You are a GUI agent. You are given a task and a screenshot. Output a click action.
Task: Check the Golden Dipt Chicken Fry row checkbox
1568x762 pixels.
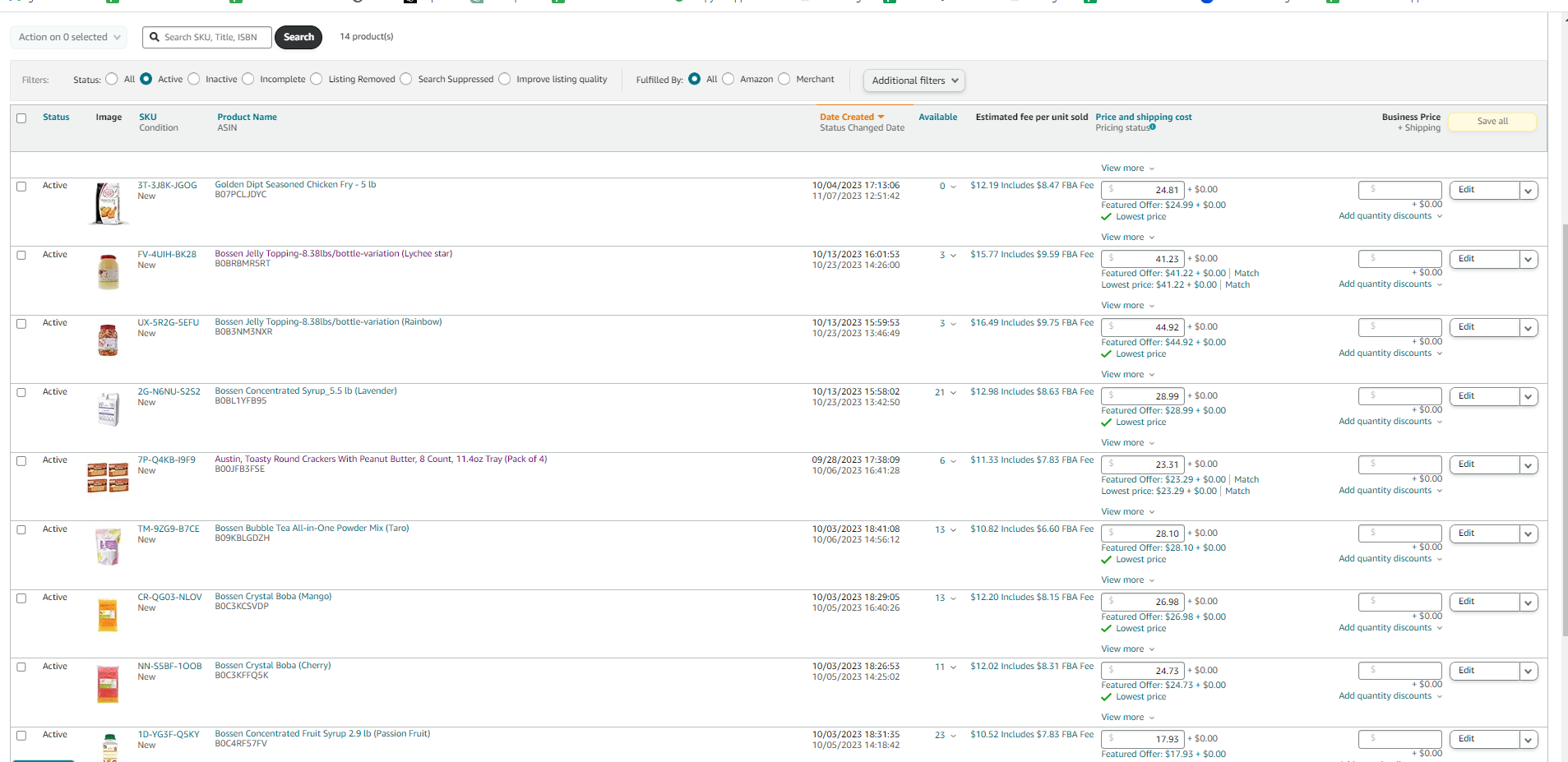click(x=21, y=187)
